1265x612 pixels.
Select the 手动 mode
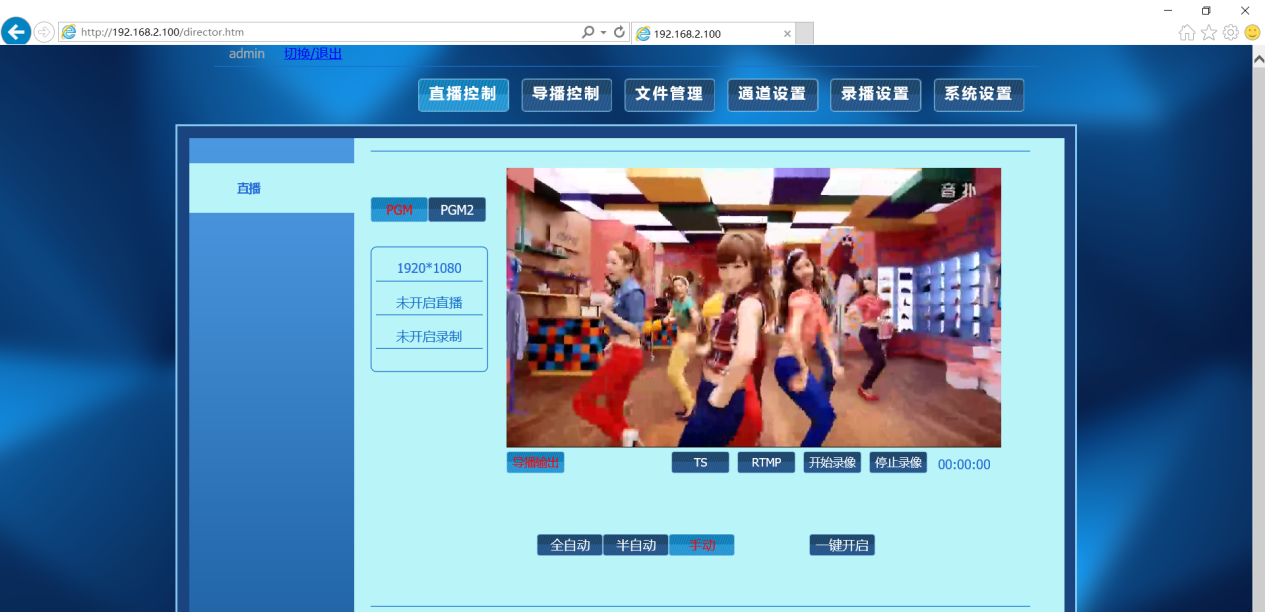(x=702, y=545)
